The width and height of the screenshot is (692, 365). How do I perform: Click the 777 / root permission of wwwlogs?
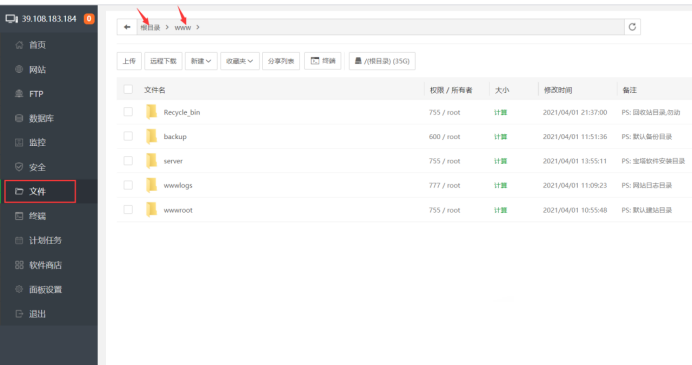[x=444, y=185]
